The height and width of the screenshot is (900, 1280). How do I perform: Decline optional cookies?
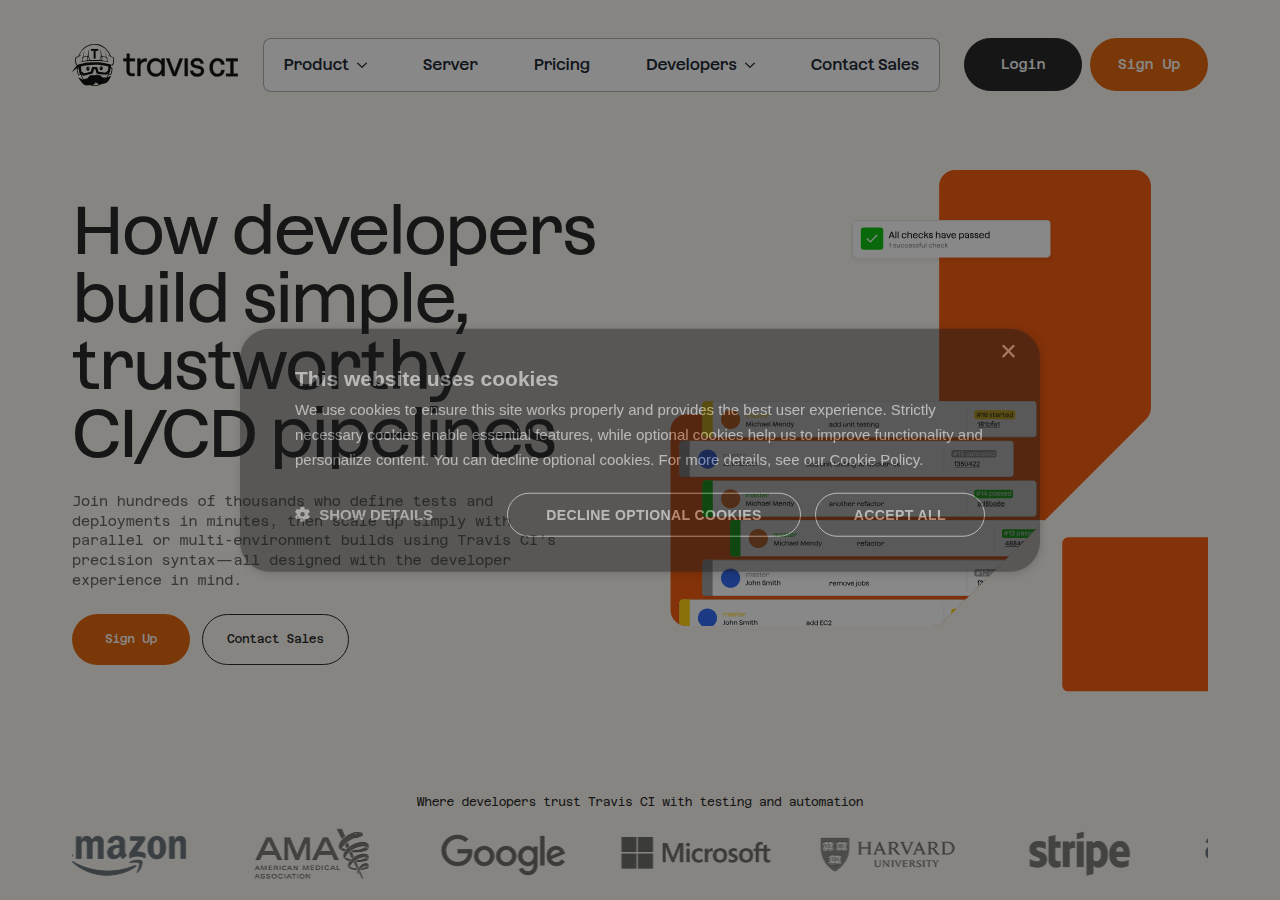point(654,515)
